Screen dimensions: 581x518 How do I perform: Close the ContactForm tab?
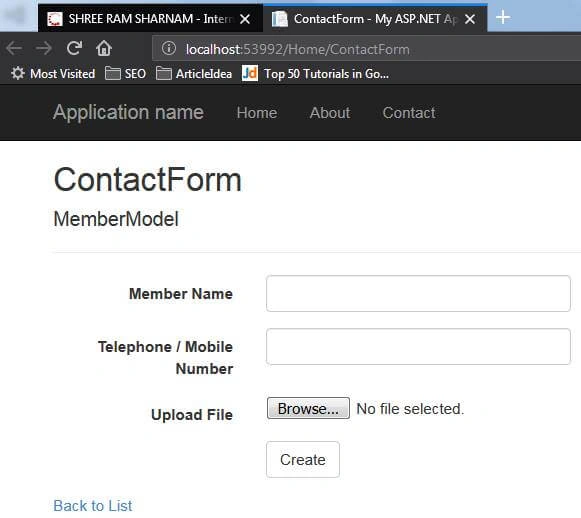(470, 19)
